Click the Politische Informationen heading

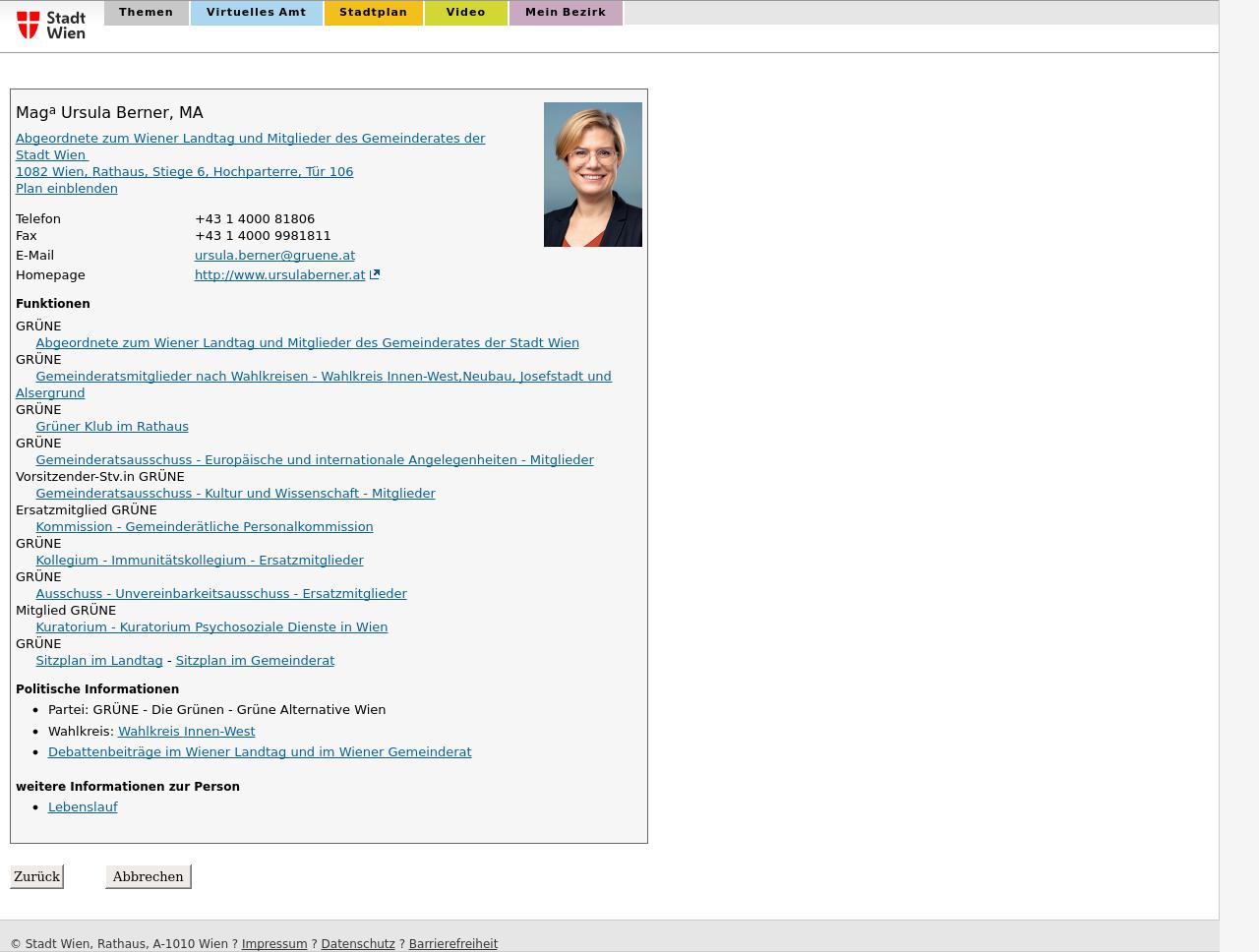pyautogui.click(x=97, y=689)
